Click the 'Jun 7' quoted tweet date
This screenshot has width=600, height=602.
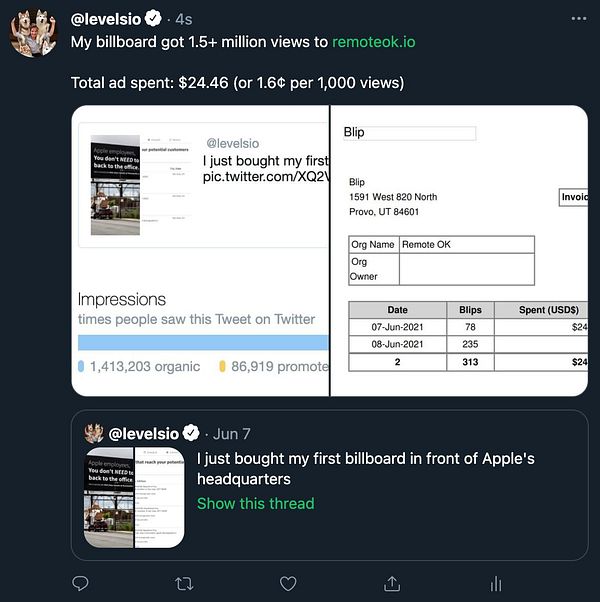(x=232, y=434)
